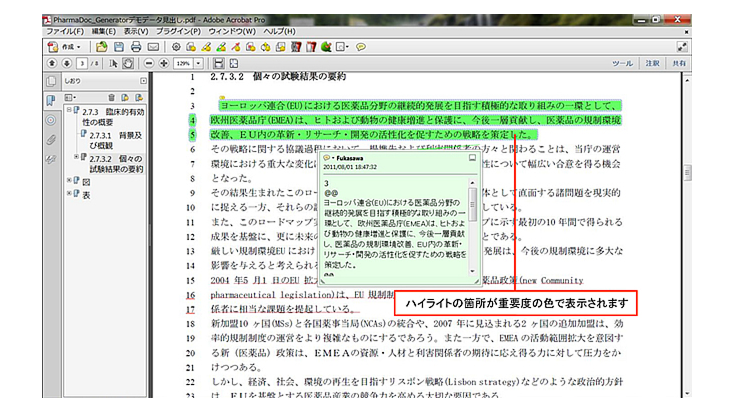Click the zoom in plus icon
This screenshot has width=734, height=412.
tap(165, 63)
